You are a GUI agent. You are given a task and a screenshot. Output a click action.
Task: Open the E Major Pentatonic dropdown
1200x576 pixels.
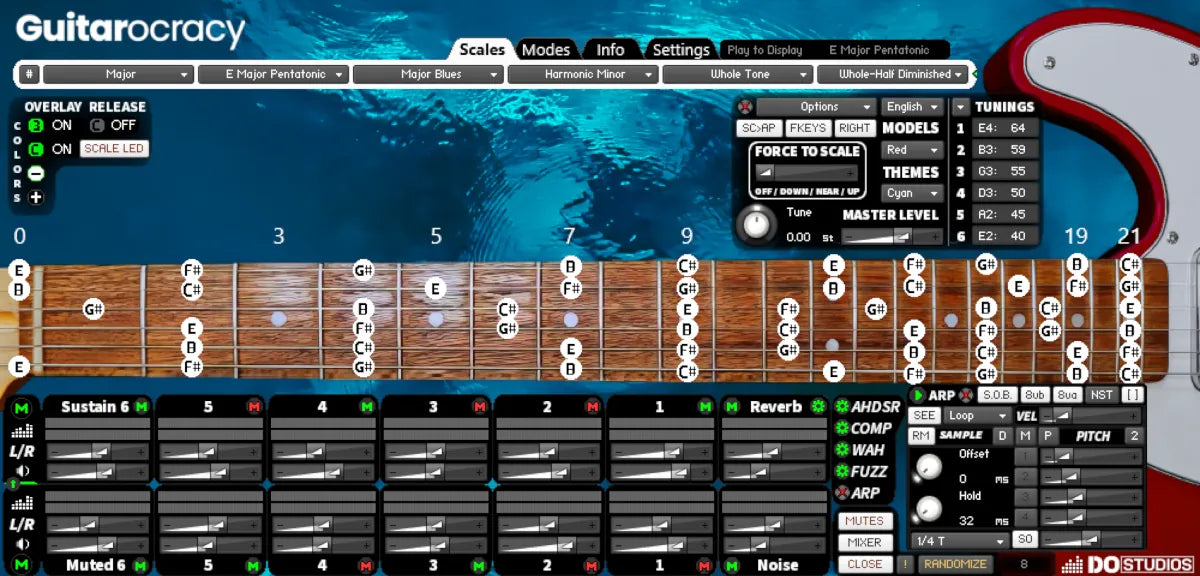tap(273, 74)
